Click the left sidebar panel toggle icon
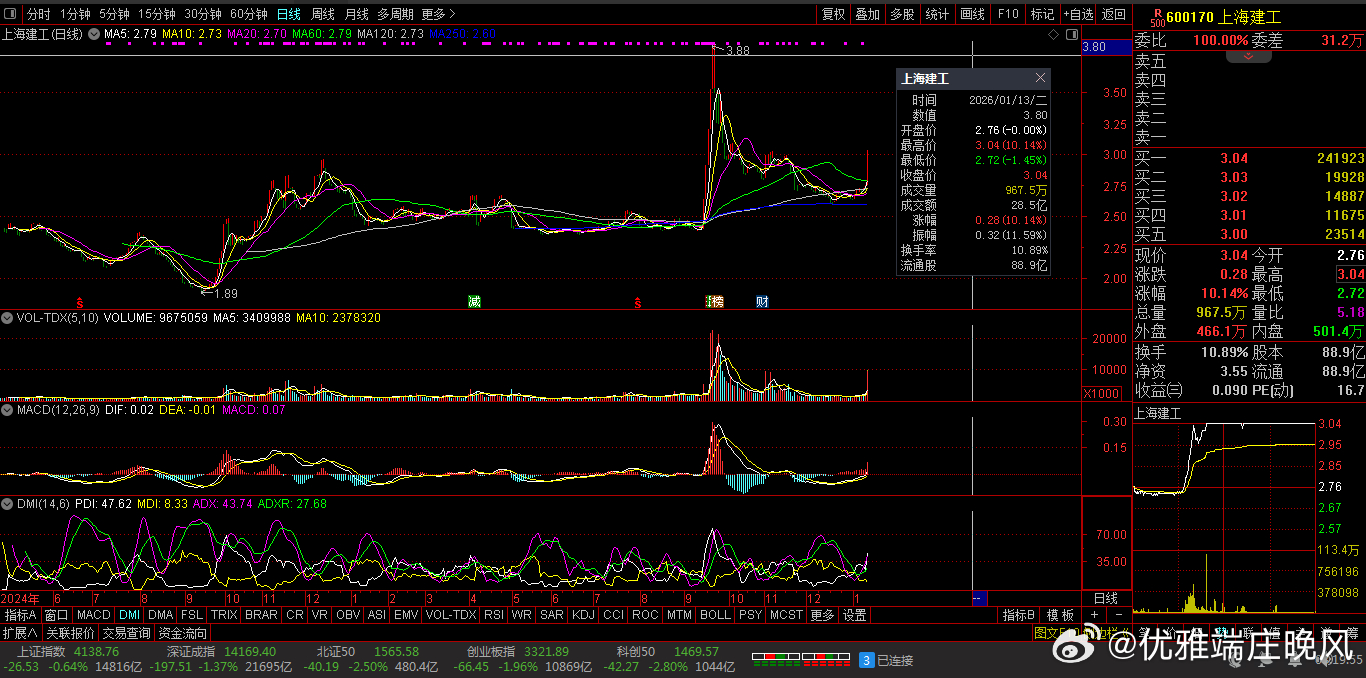 tap(11, 14)
